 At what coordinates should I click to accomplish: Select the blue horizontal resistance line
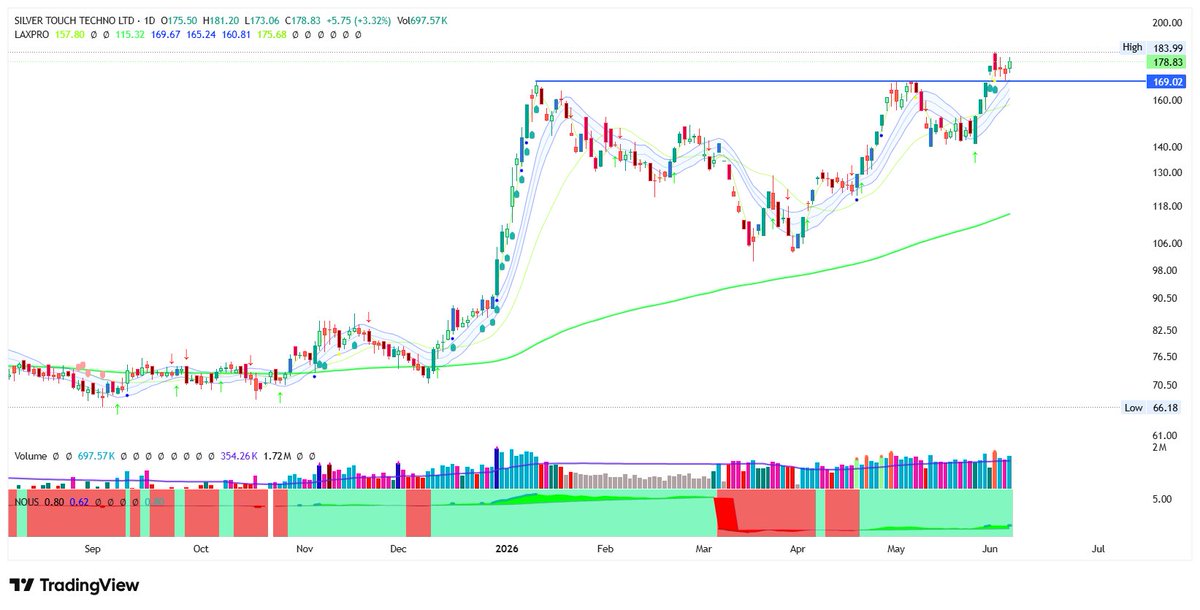pos(840,81)
